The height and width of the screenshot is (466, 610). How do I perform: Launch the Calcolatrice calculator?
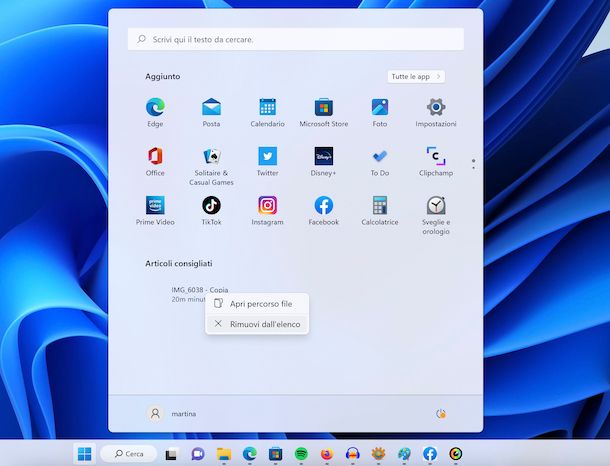point(380,210)
